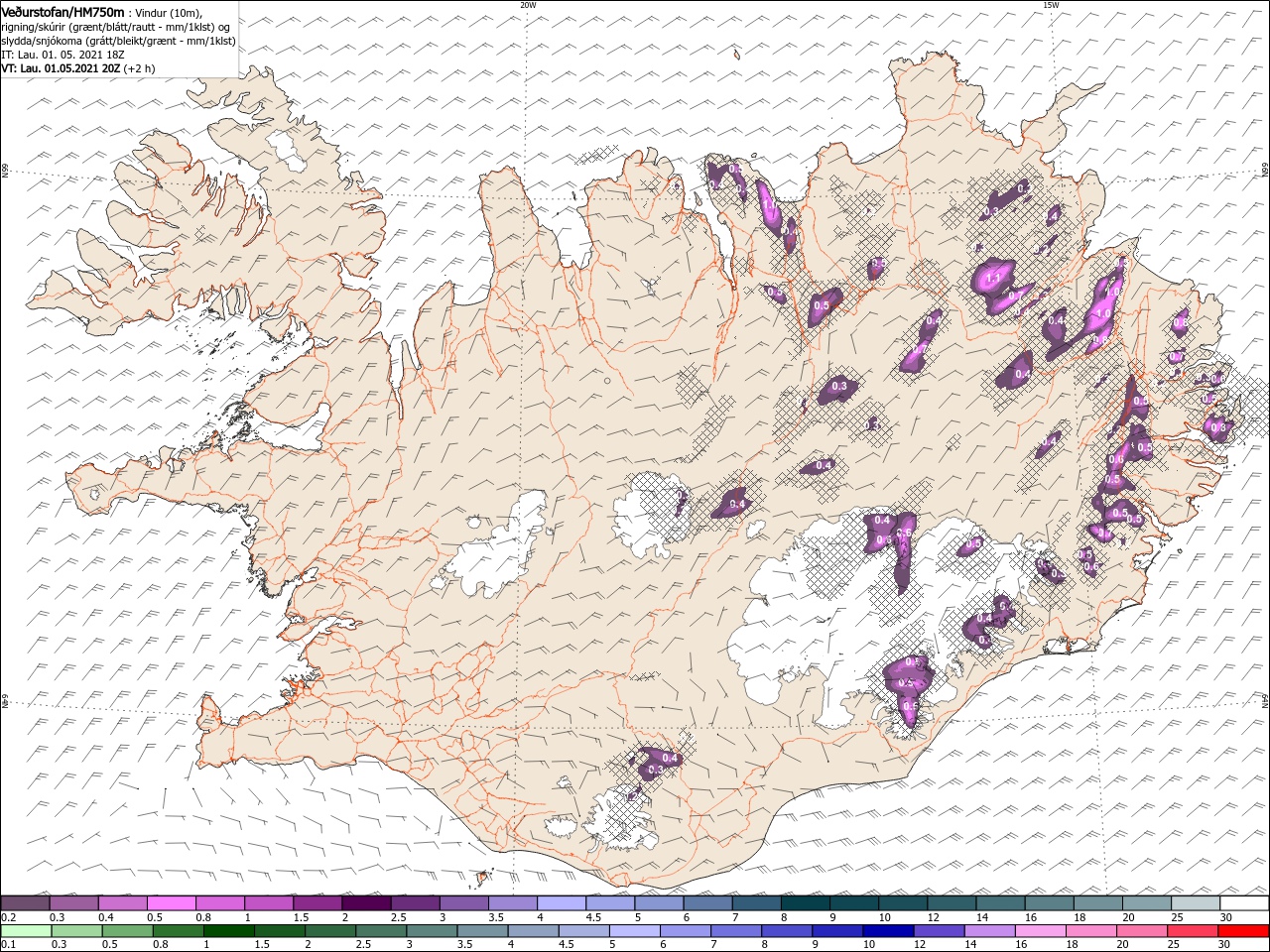This screenshot has width=1270, height=952.
Task: Pick the light grey 25 snow swatch
Action: click(x=1197, y=902)
